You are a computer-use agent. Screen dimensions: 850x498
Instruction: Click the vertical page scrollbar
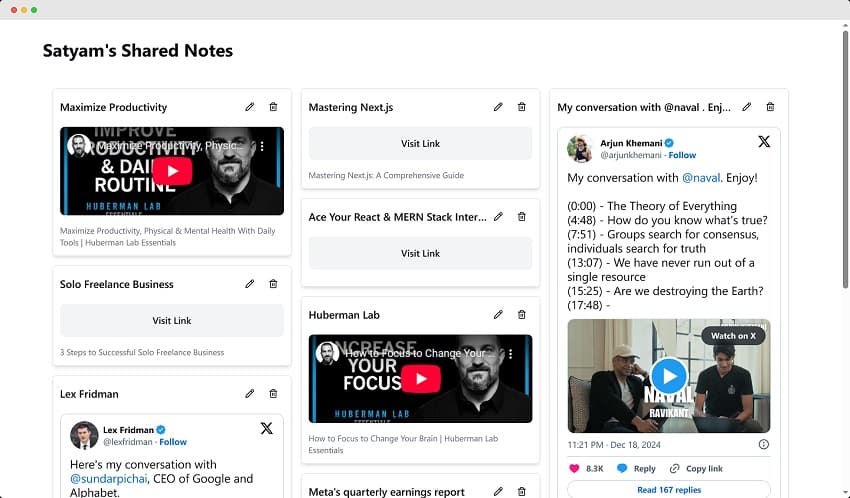(x=845, y=159)
